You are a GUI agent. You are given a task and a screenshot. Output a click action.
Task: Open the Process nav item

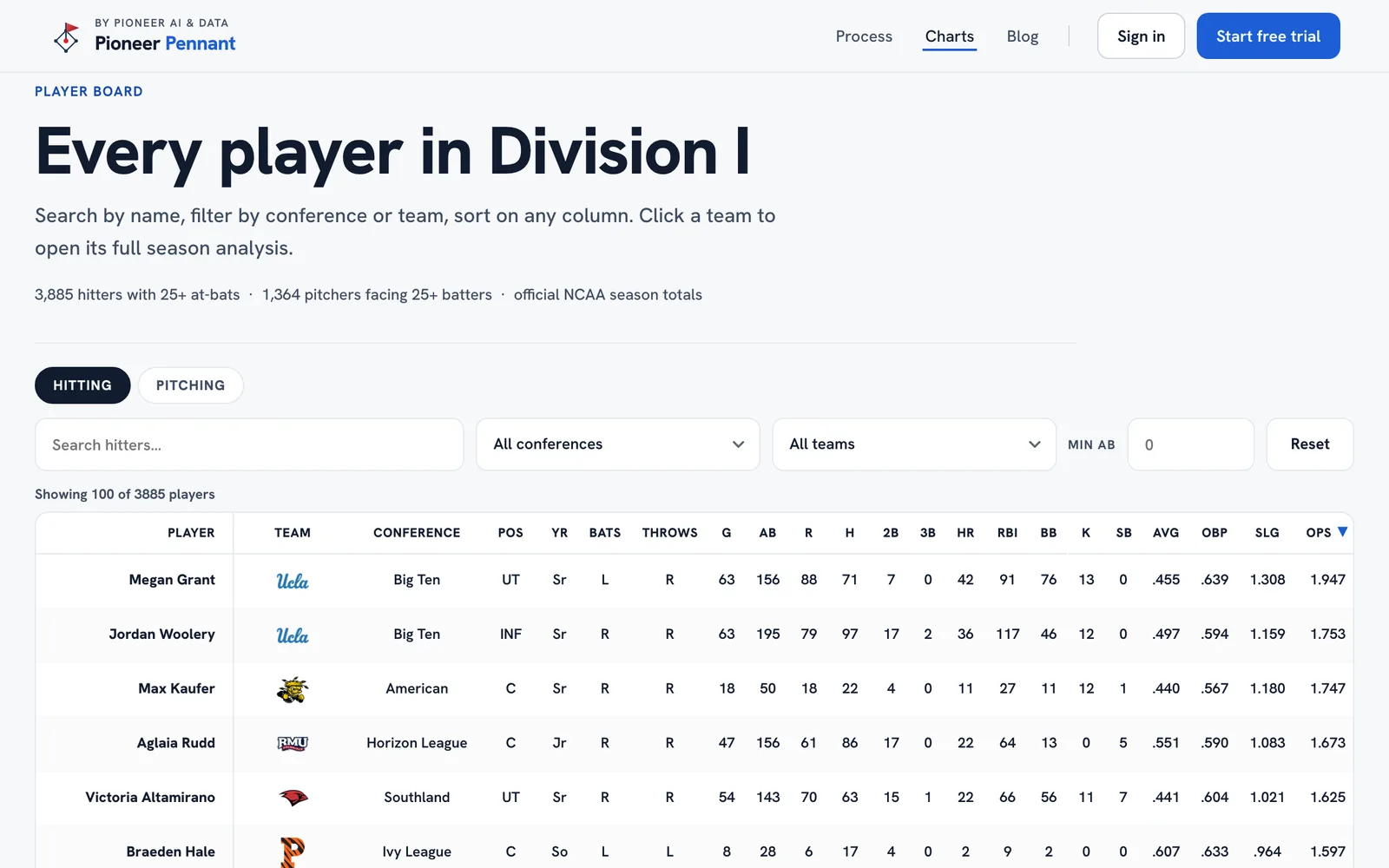coord(864,36)
